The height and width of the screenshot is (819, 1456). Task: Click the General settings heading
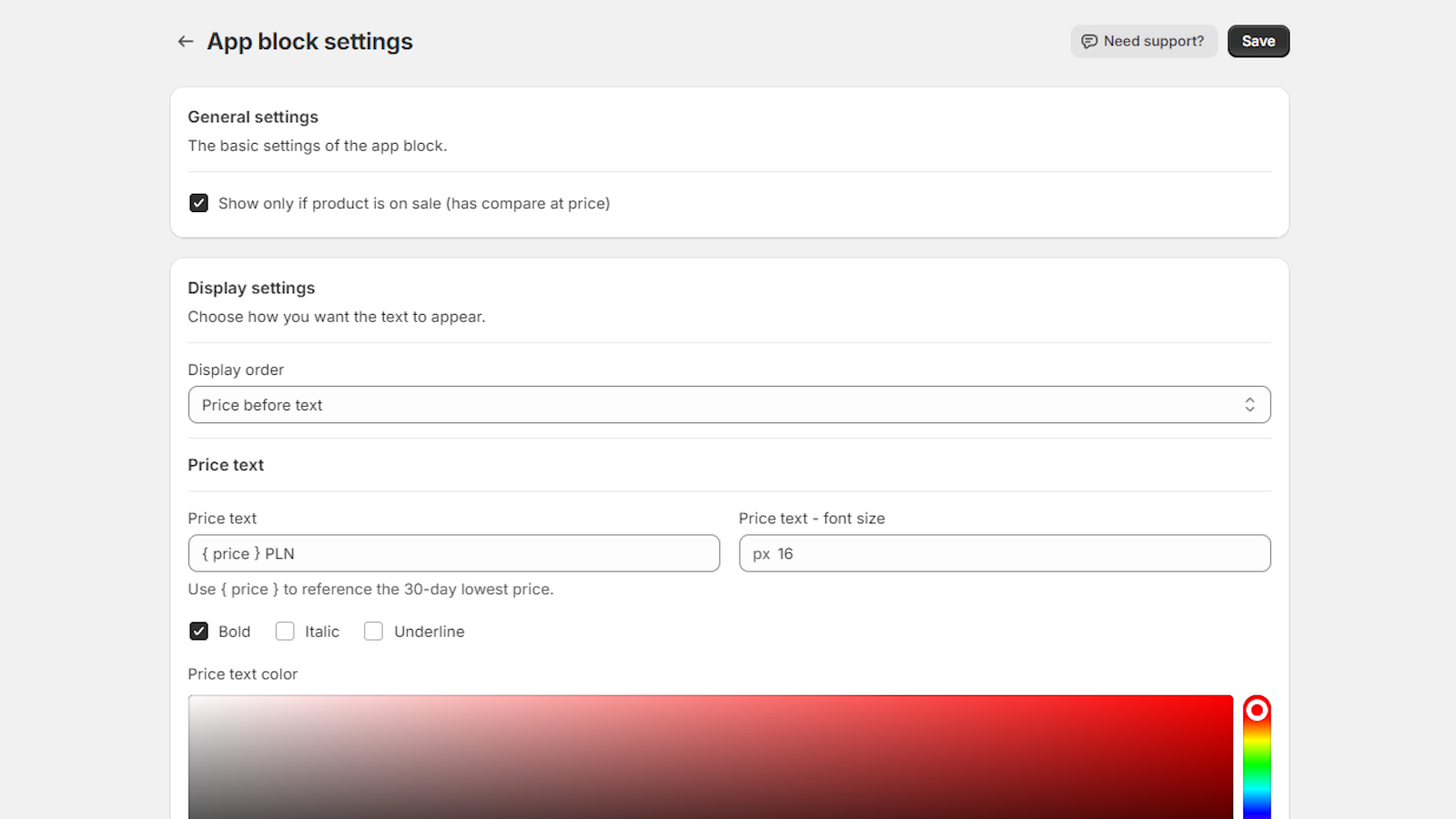point(253,116)
